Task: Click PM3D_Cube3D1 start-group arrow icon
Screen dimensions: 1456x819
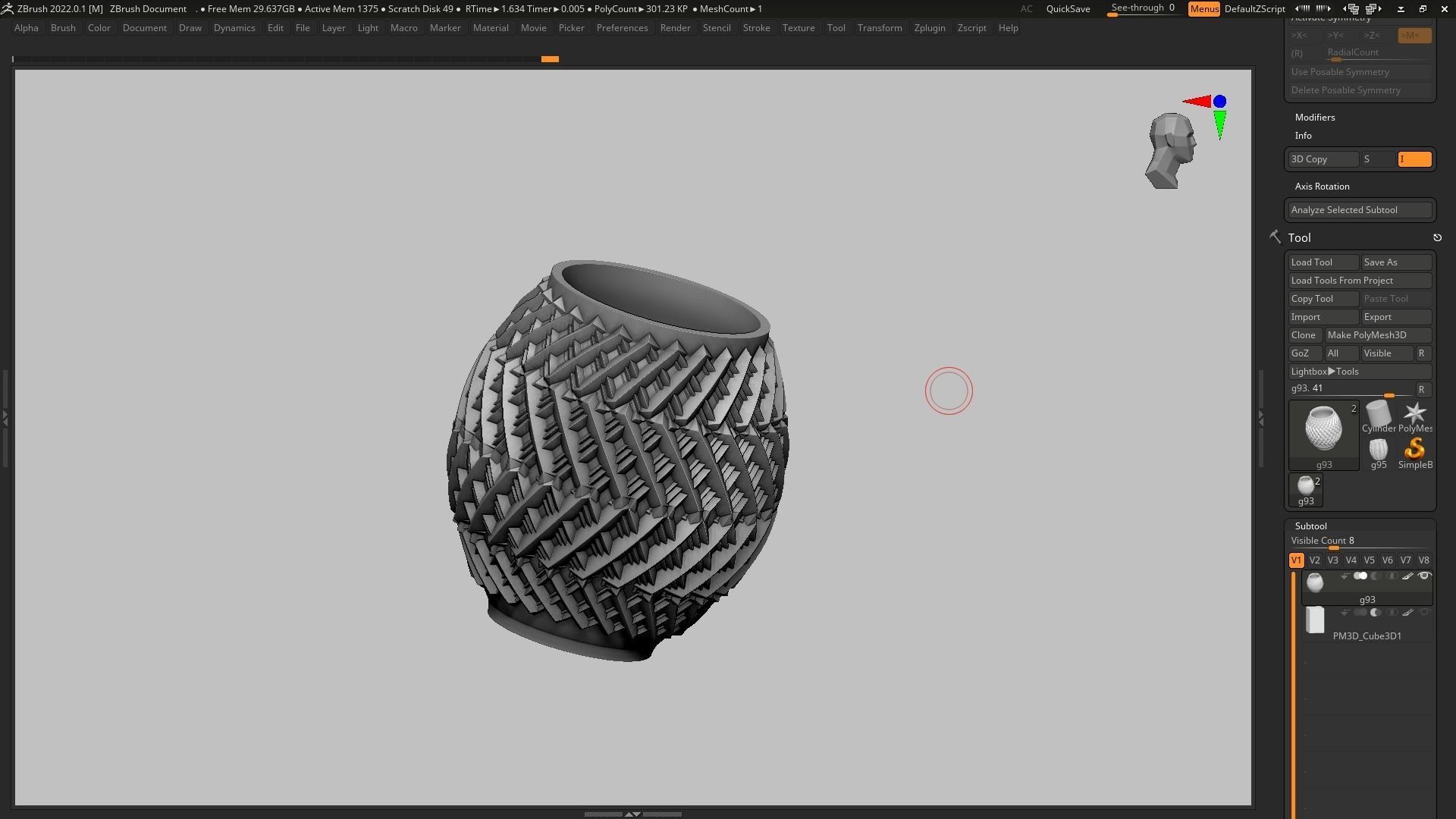Action: pos(1345,612)
